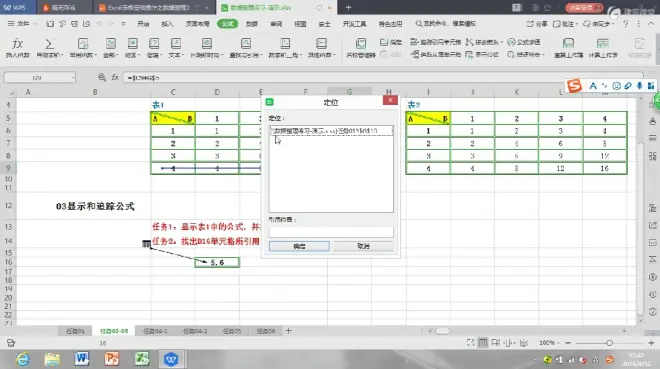Click the Sogou input method S logo
Viewport: 660px width, 369px height.
574,86
